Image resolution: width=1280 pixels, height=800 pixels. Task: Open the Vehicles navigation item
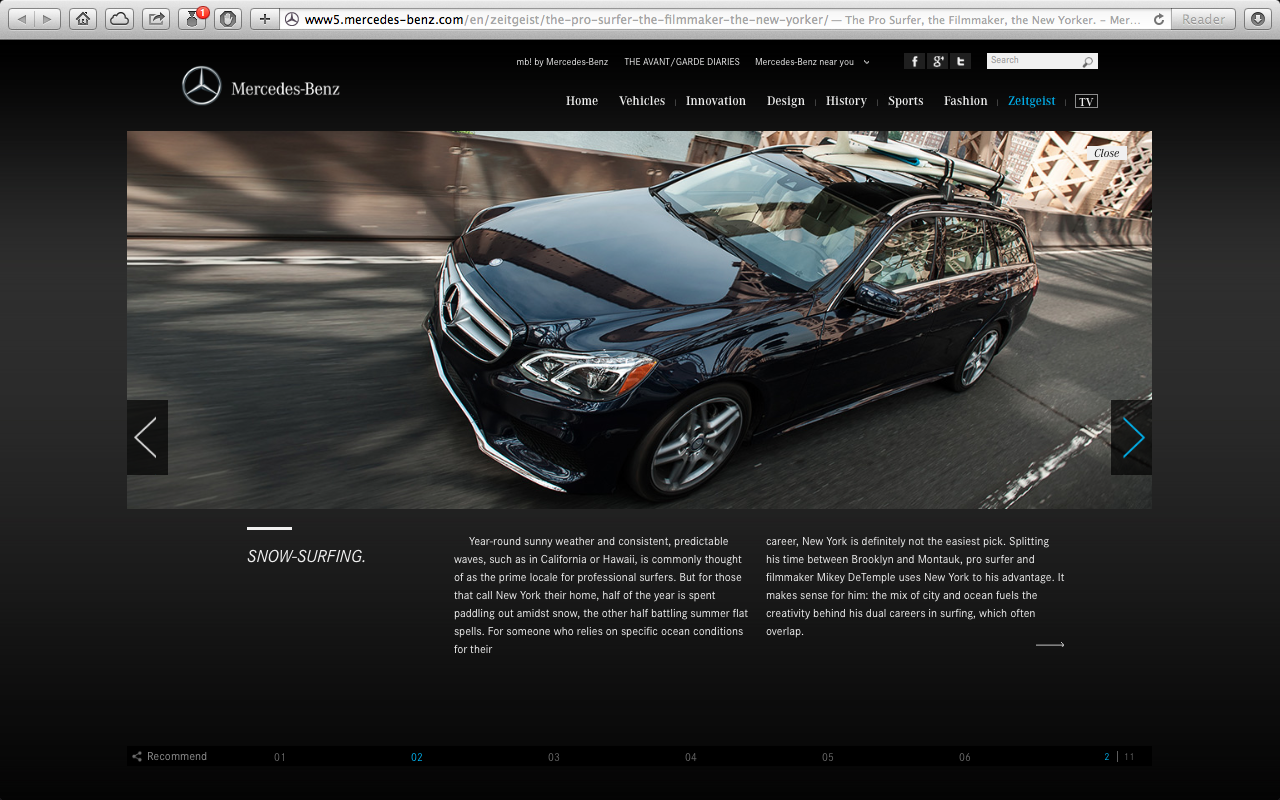[642, 101]
